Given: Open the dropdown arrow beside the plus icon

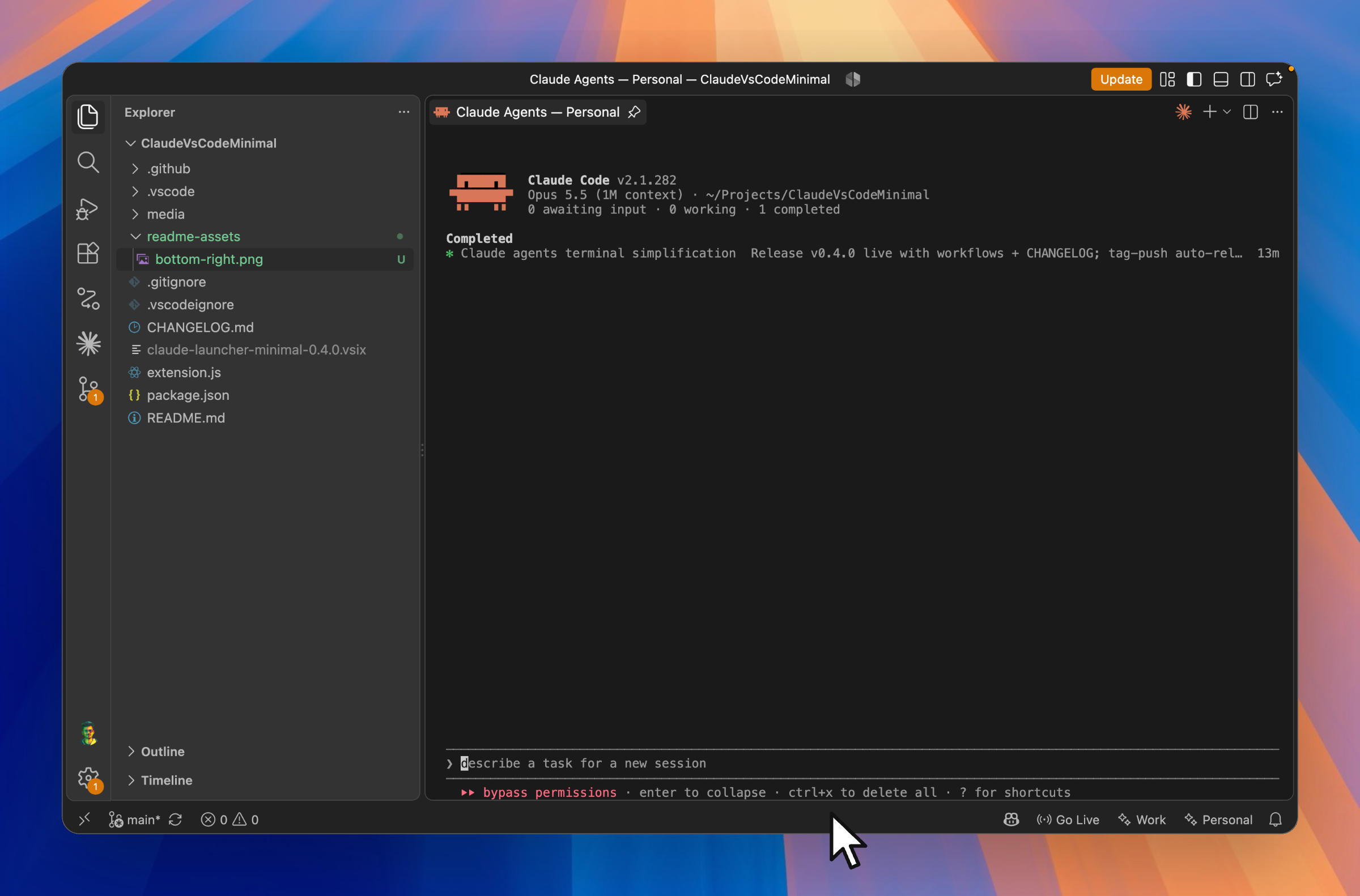Looking at the screenshot, I should (1226, 112).
